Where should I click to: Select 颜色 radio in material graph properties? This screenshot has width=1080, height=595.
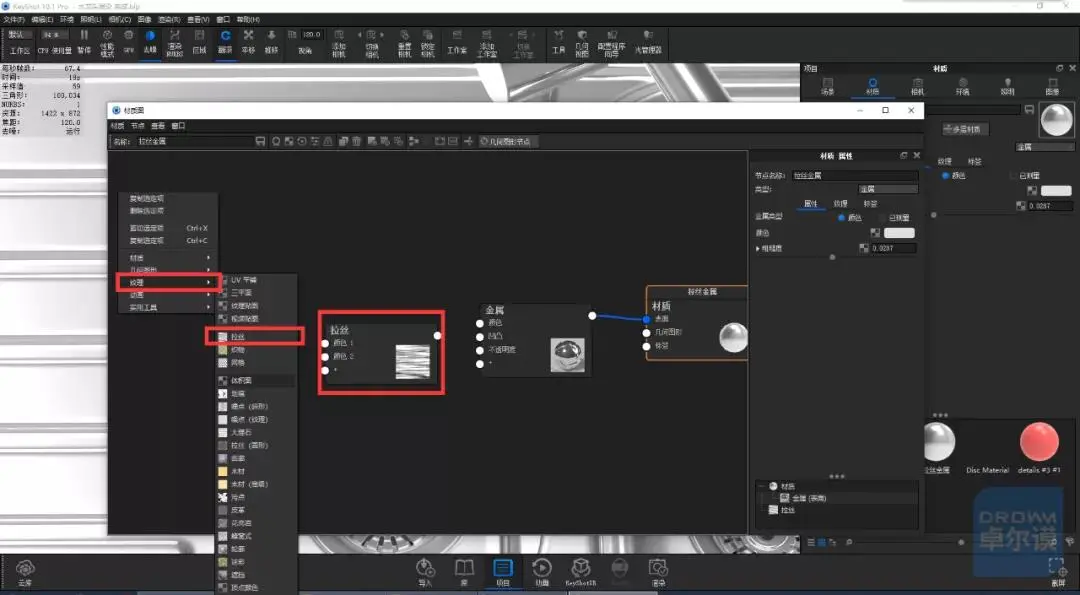pos(842,218)
